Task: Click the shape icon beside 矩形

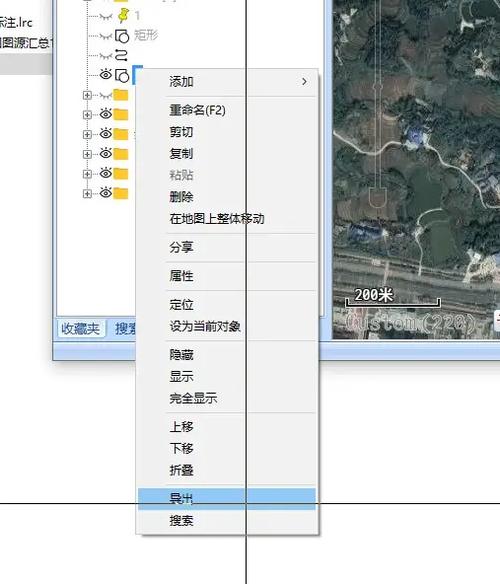Action: tap(122, 36)
